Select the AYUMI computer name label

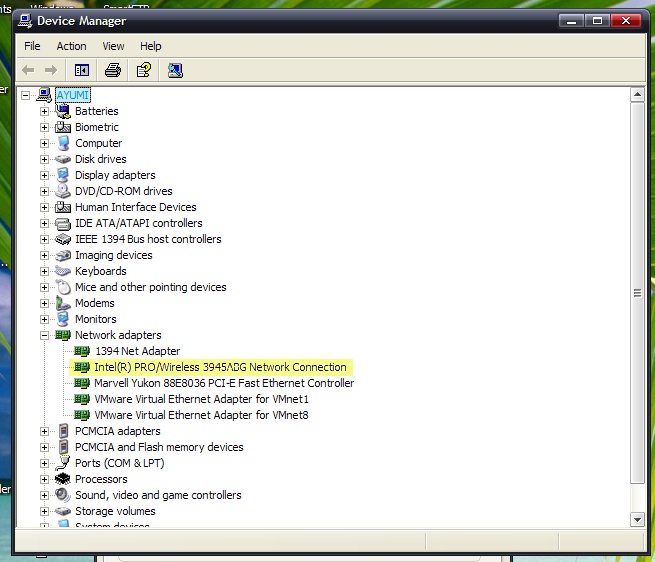[x=73, y=95]
